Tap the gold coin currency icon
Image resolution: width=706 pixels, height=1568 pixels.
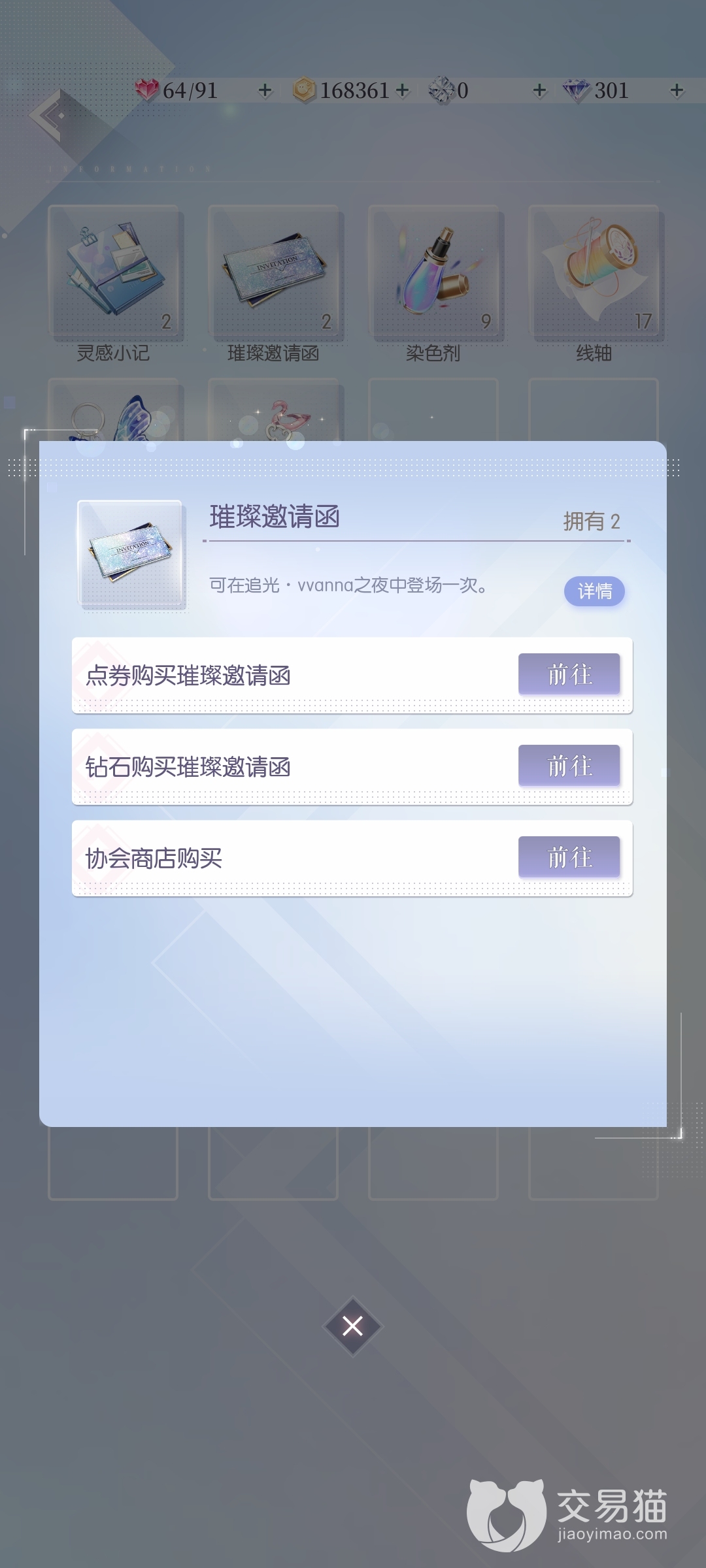(304, 90)
